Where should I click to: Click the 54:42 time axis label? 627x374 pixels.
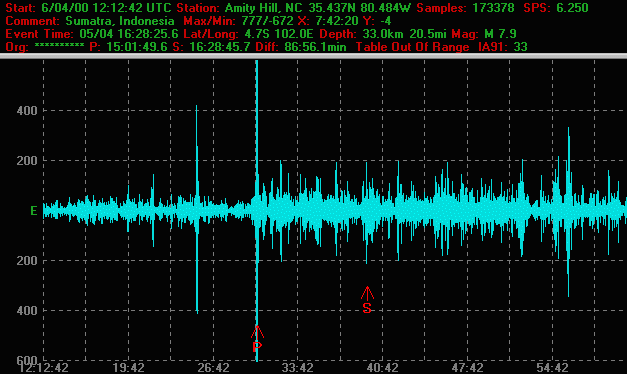[553, 368]
